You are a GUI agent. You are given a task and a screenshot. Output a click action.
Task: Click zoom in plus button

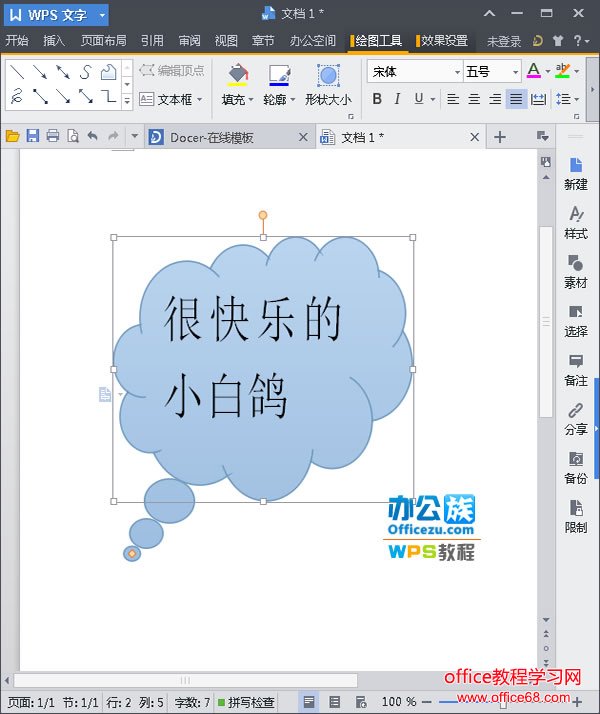coord(576,702)
